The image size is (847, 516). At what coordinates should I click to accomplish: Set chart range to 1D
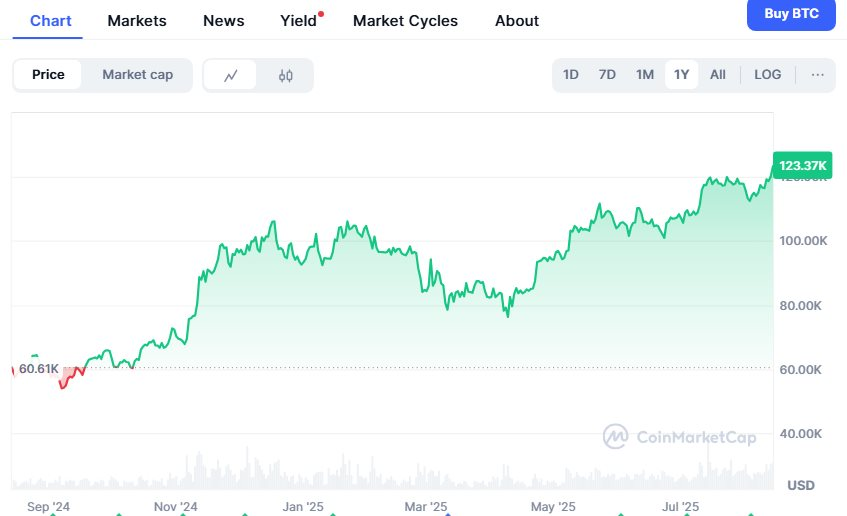tap(571, 75)
